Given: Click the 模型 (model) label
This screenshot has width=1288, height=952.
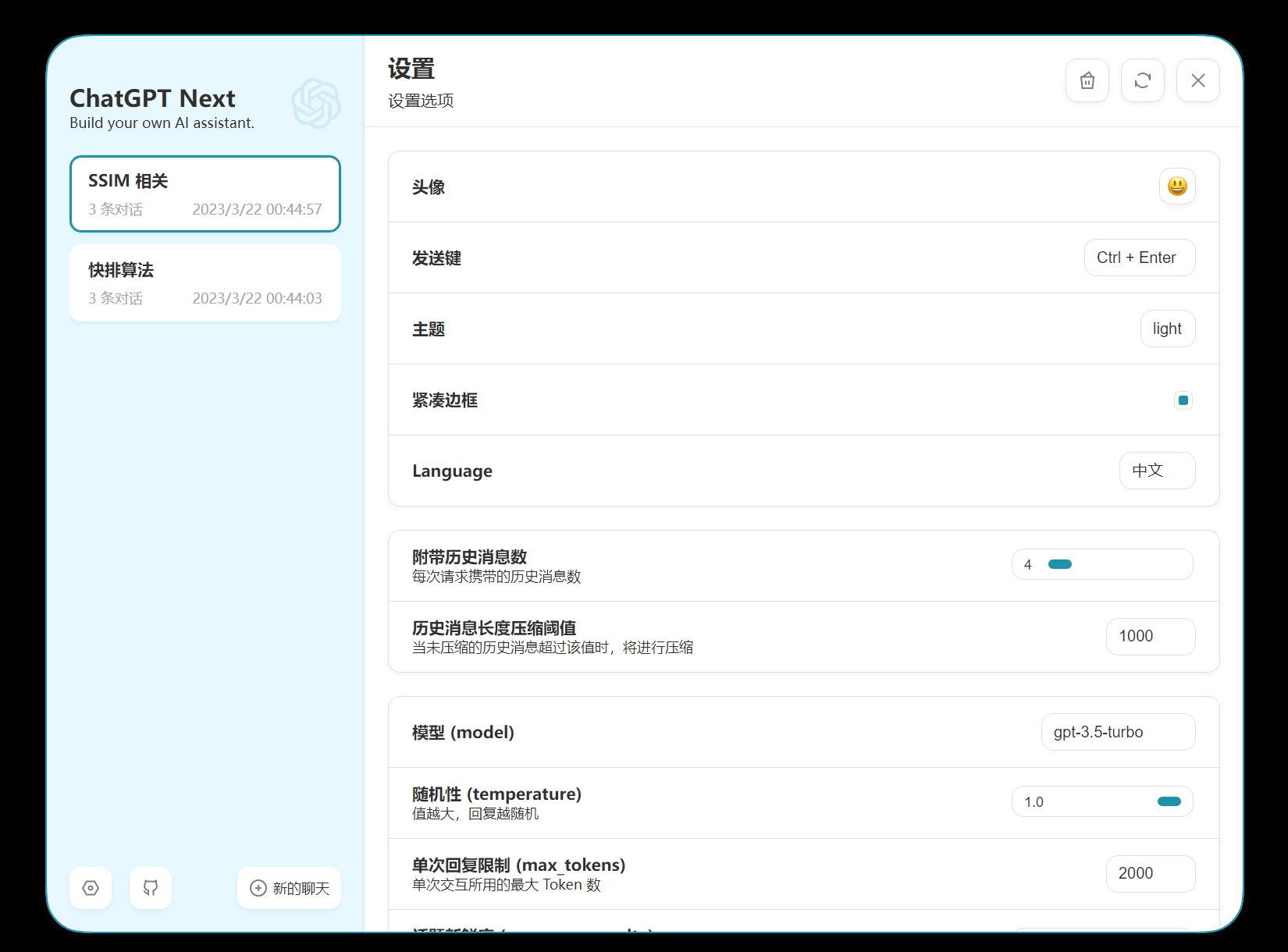Looking at the screenshot, I should coord(463,733).
